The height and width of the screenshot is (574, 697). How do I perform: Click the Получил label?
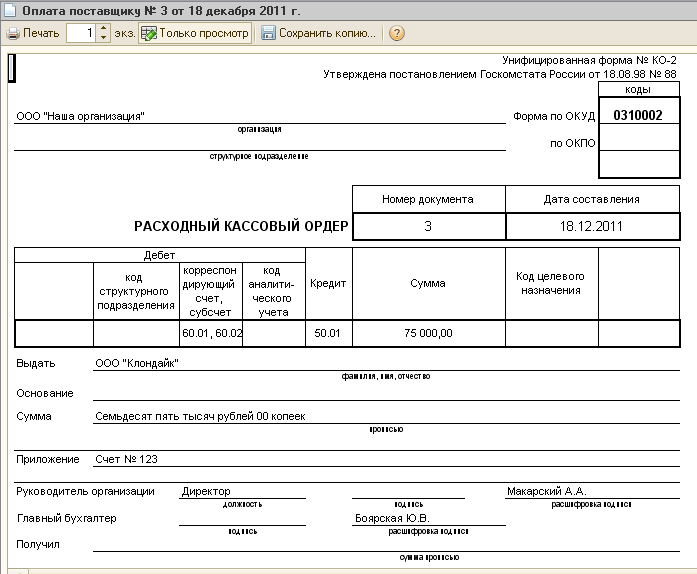pos(38,544)
